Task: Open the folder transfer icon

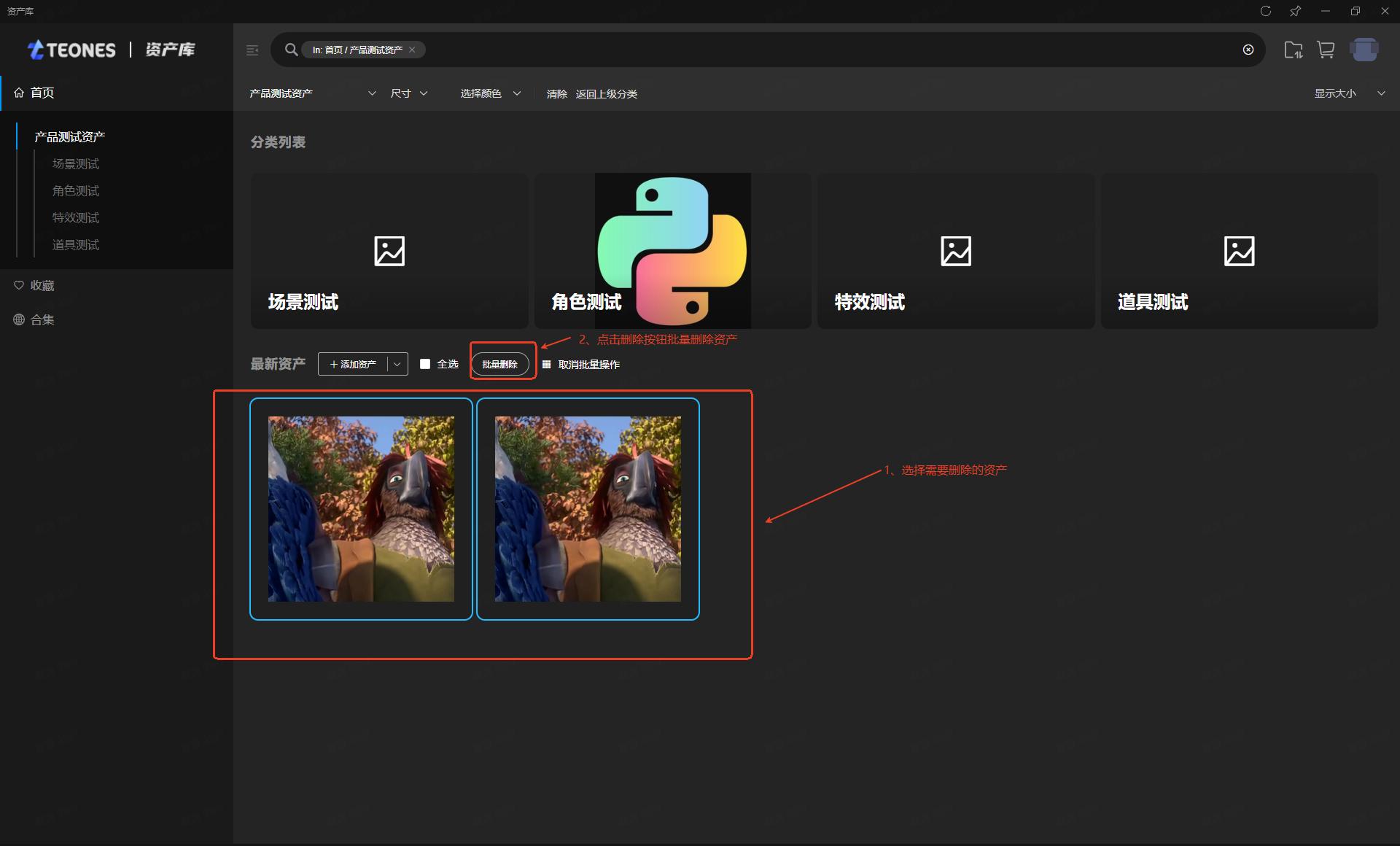Action: click(1293, 50)
